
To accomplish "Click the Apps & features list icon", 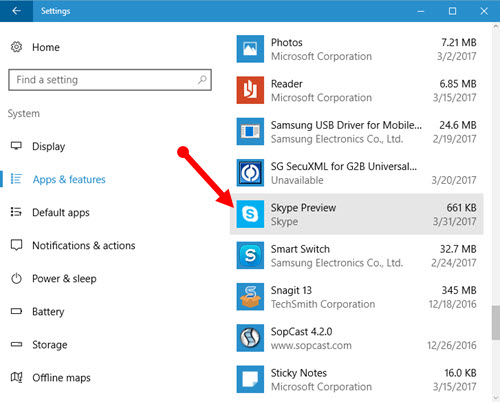I will coord(16,179).
